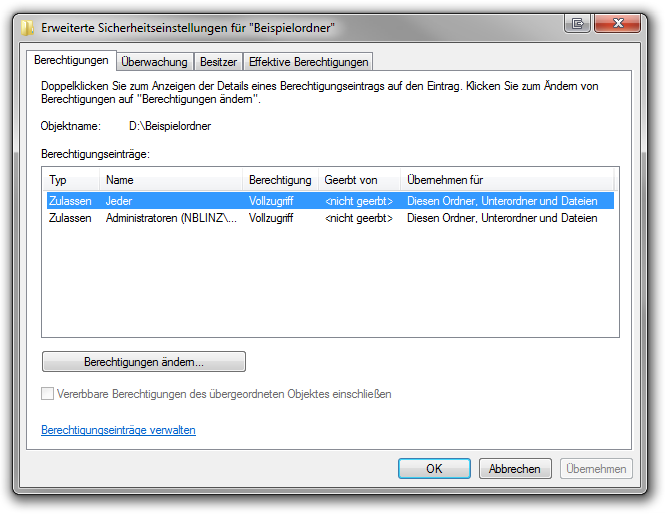The image size is (665, 515).
Task: Select the Berechtigungen tab
Action: [71, 61]
